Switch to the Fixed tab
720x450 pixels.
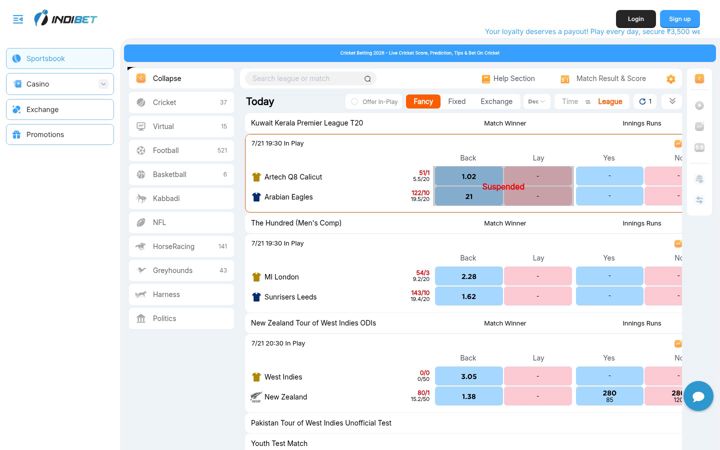456,101
